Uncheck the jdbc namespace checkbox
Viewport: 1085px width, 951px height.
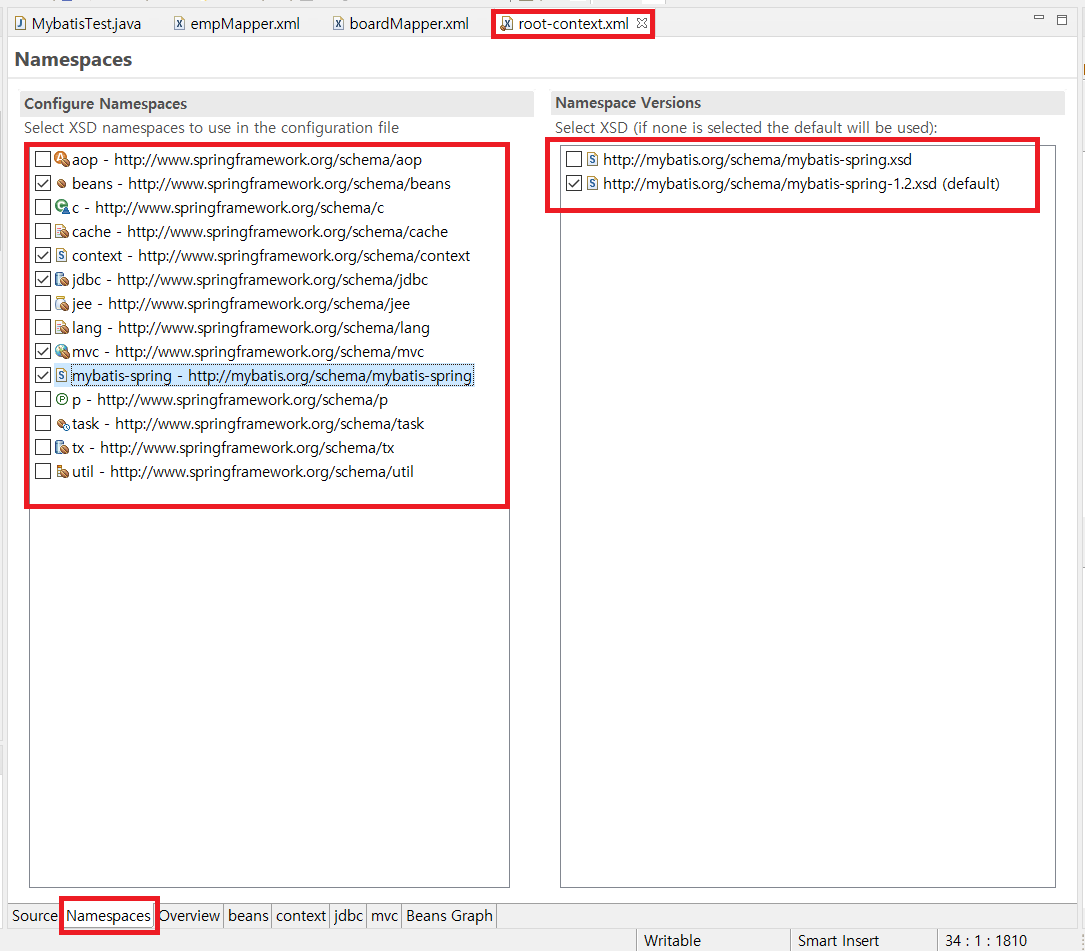pyautogui.click(x=43, y=280)
